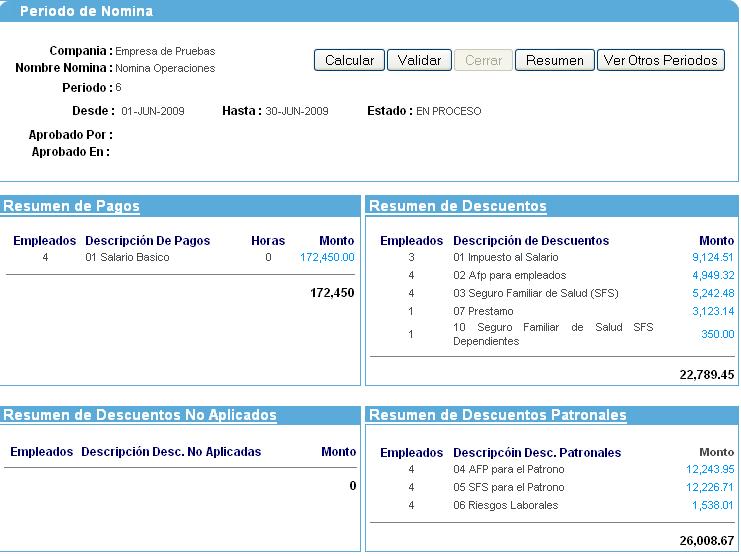Click the greyed-out Cerrar button
The width and height of the screenshot is (741, 556).
(483, 60)
